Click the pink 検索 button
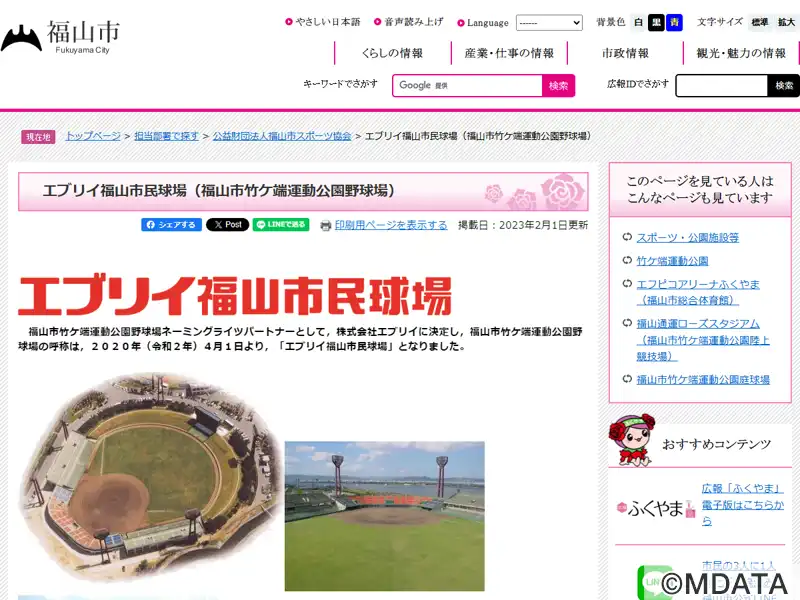 pyautogui.click(x=558, y=85)
